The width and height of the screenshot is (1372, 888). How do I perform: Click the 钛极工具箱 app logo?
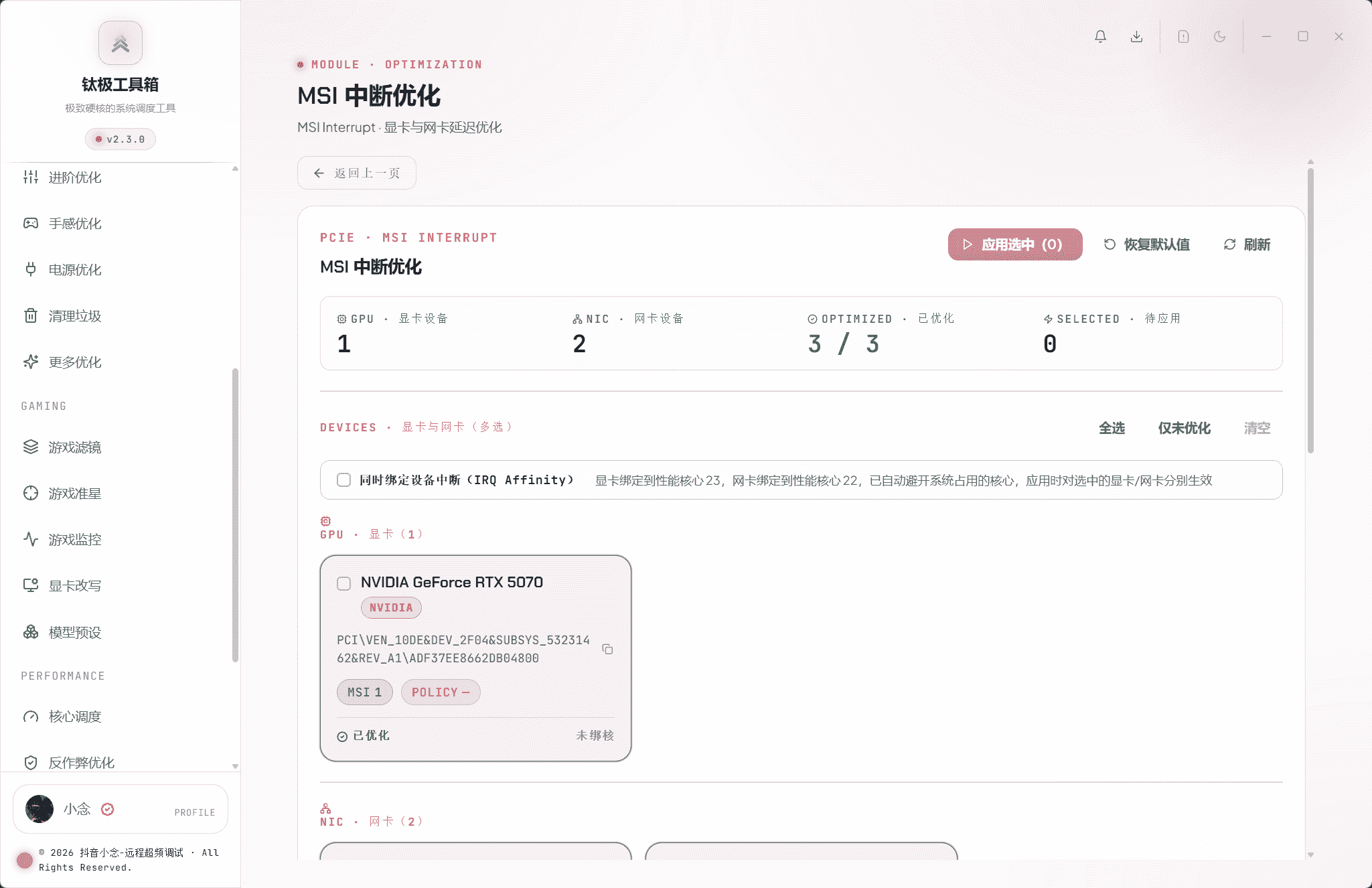click(121, 43)
